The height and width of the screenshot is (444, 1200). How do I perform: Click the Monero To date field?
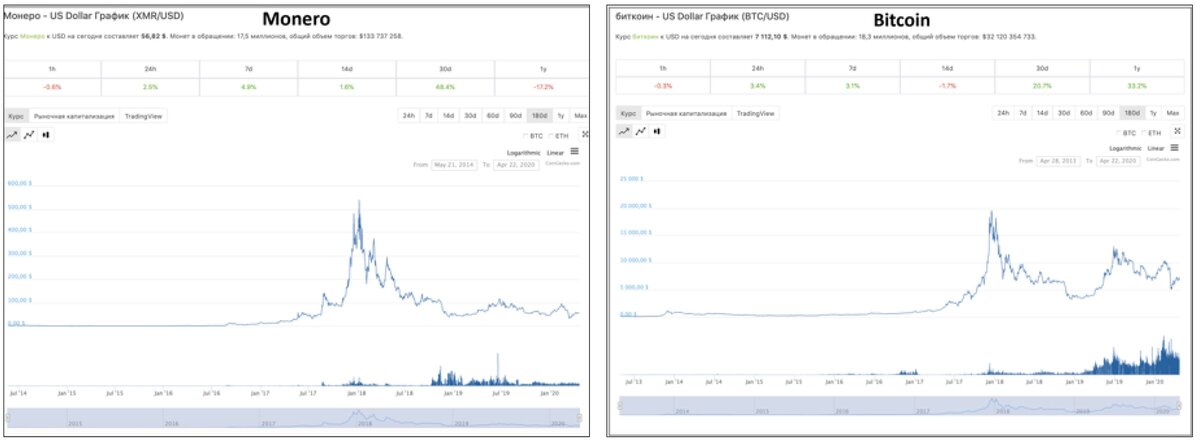pyautogui.click(x=518, y=164)
